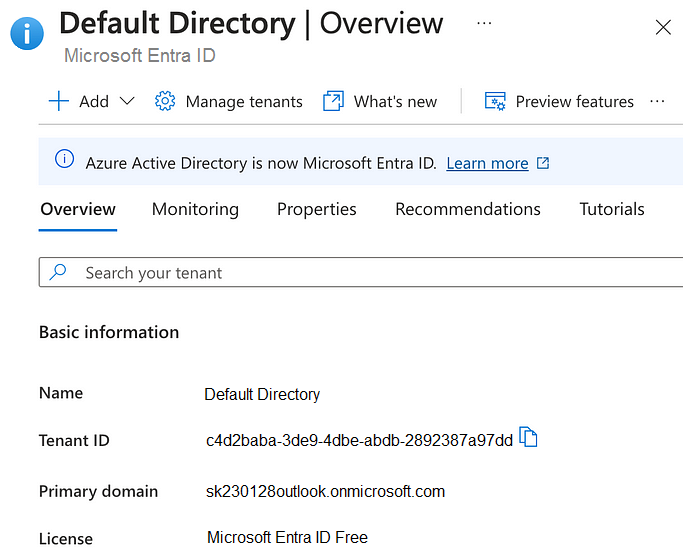
Task: Open the Properties tab
Action: click(x=316, y=209)
